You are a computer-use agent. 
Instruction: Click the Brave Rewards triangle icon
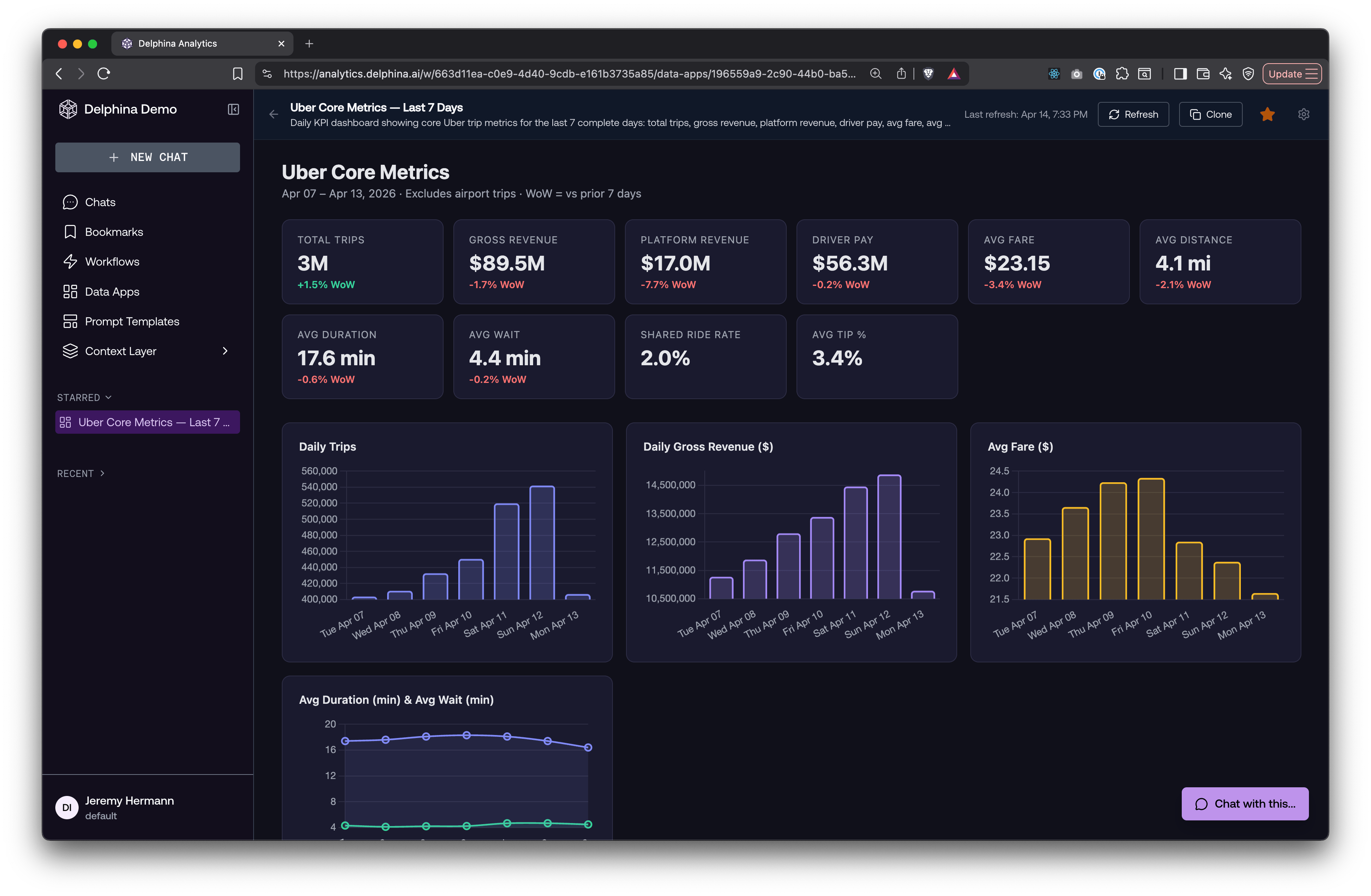click(953, 74)
